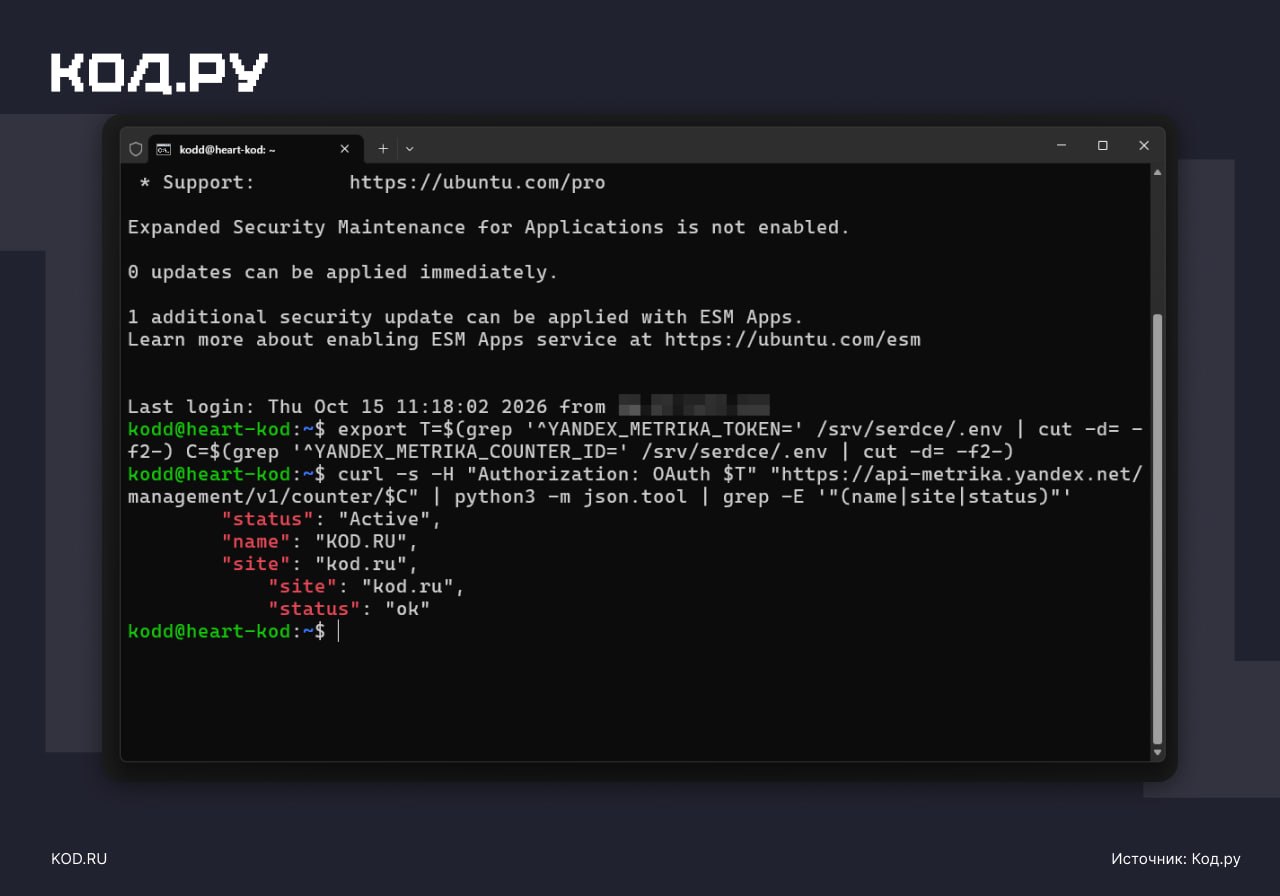Open the https://ubuntu.com/pro link

477,183
